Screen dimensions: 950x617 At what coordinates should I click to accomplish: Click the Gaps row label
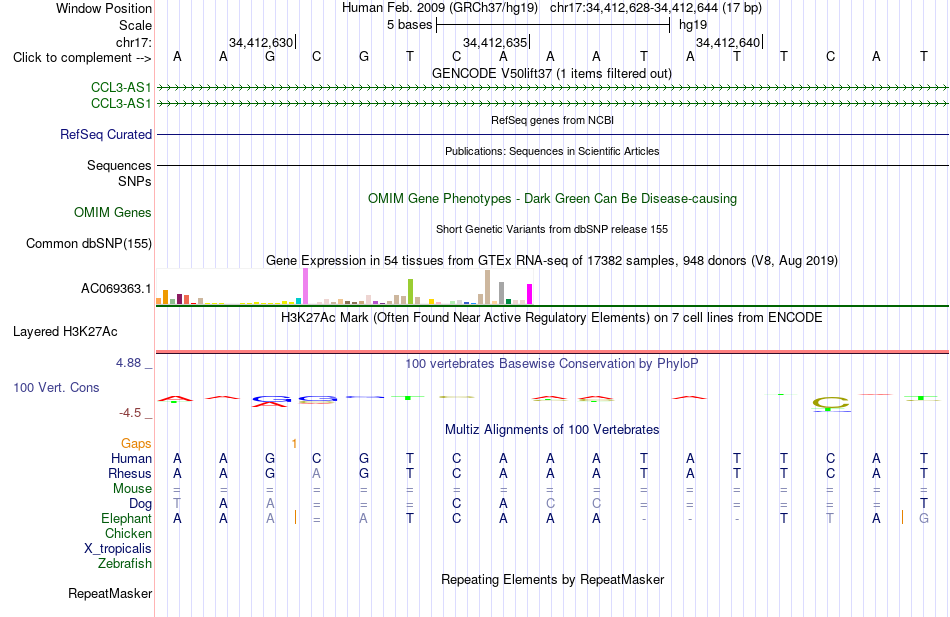click(136, 444)
